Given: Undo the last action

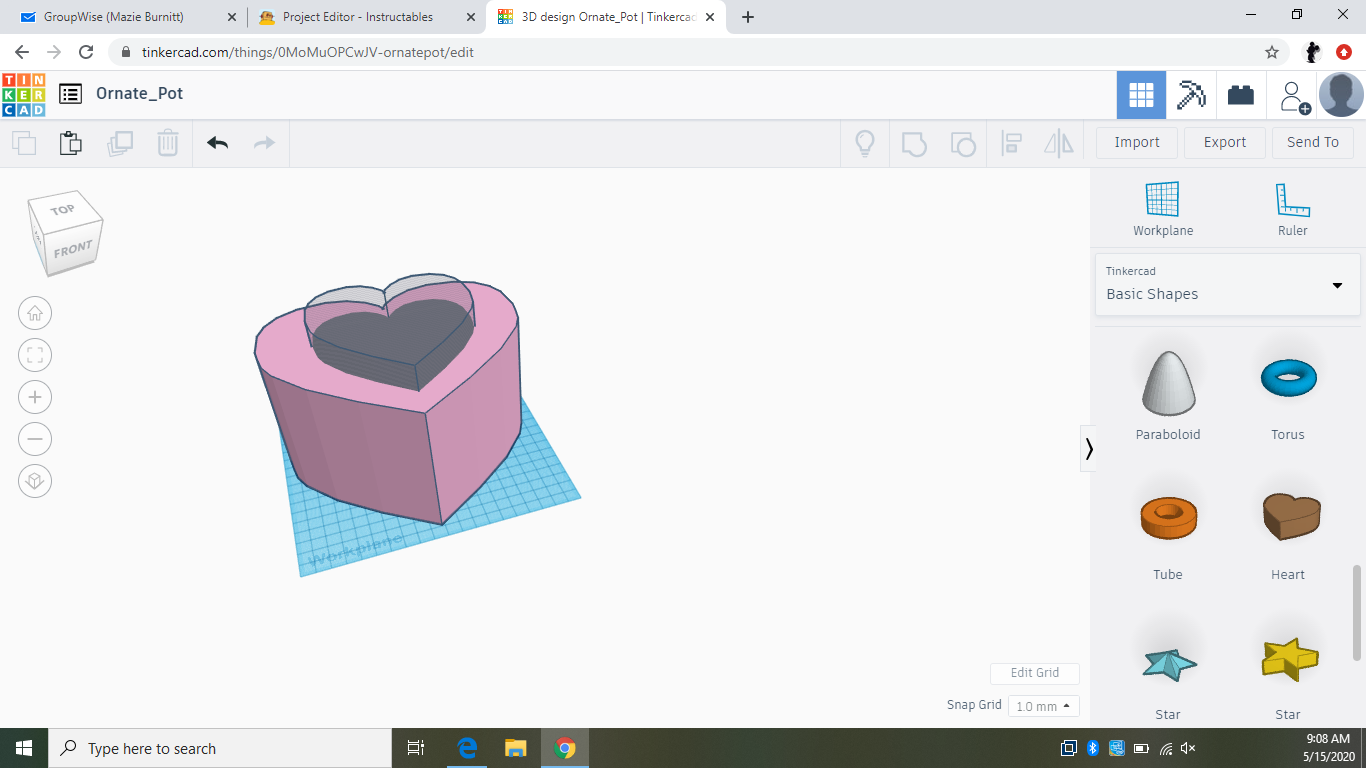Looking at the screenshot, I should coord(218,143).
